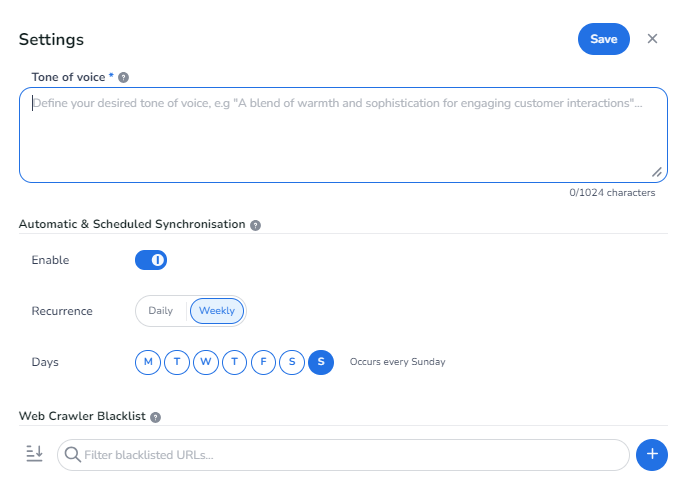This screenshot has width=692, height=484.
Task: Click the Filter blacklisted URLs field
Action: tap(343, 455)
